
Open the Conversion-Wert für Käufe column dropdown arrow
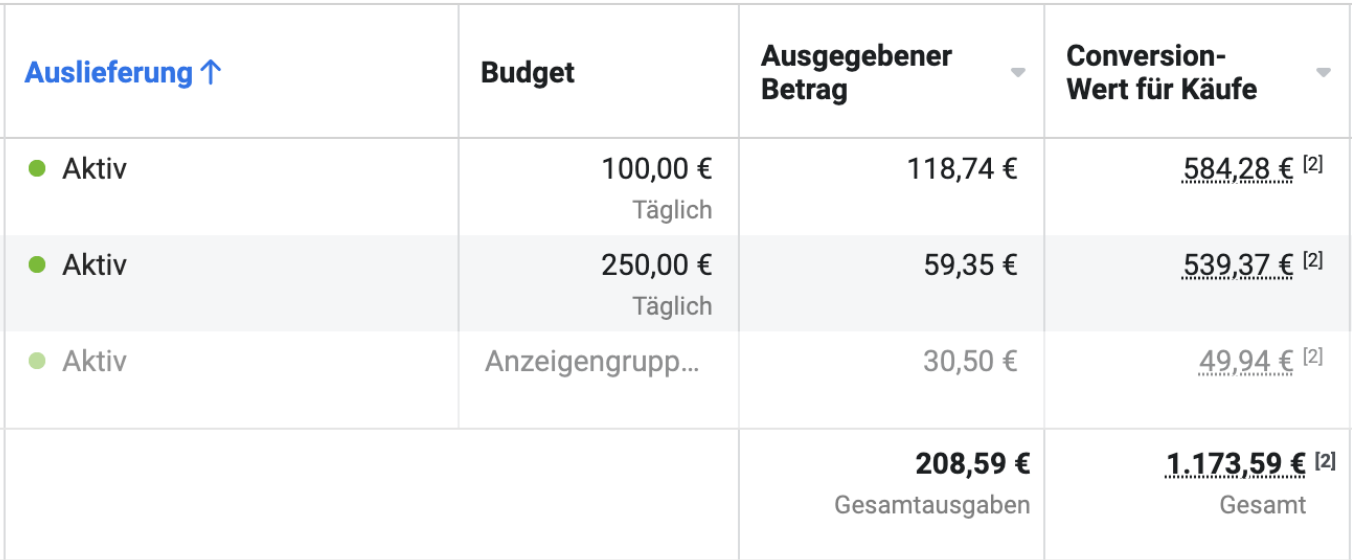[x=1324, y=73]
